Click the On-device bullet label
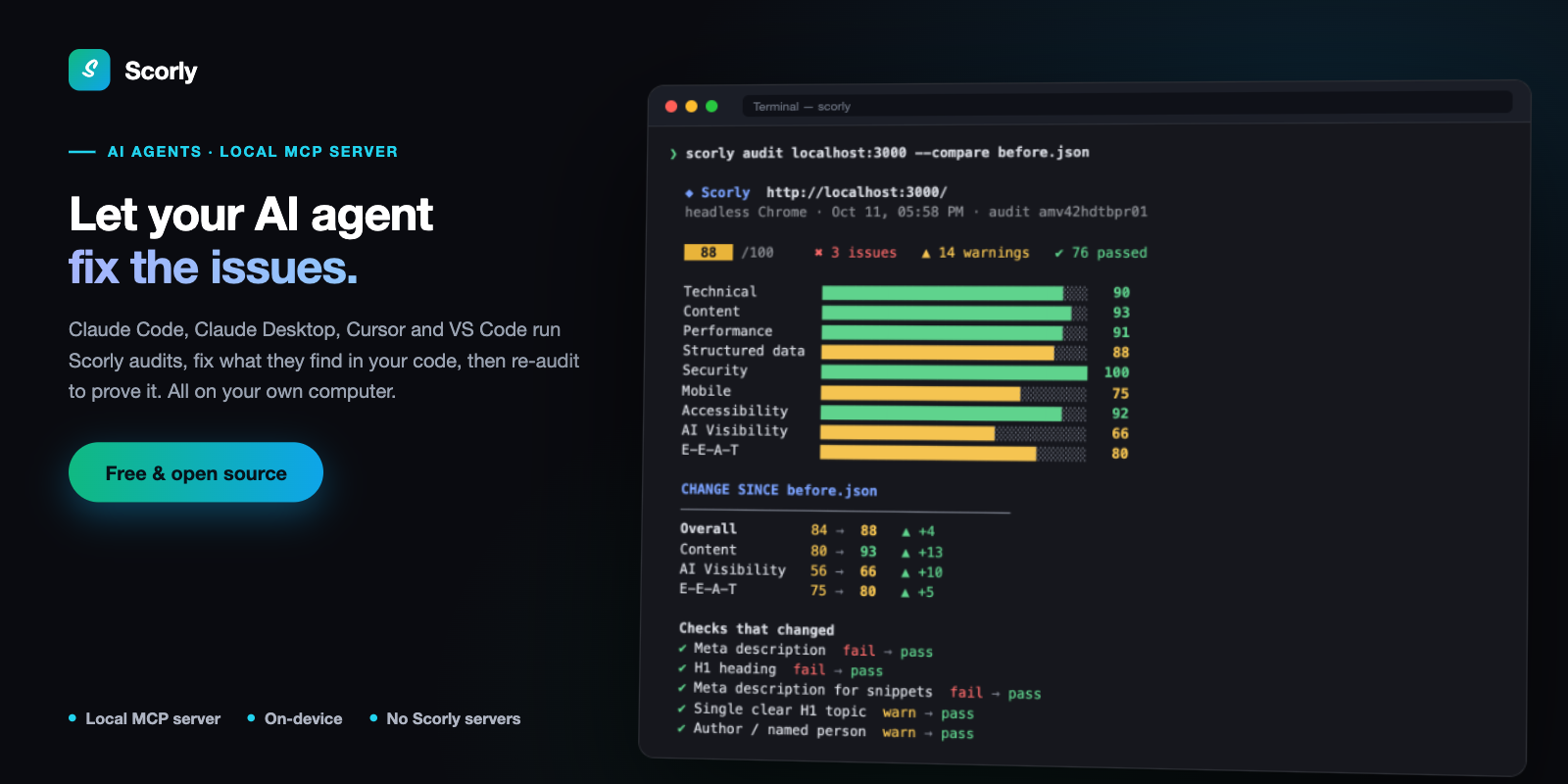 click(303, 718)
